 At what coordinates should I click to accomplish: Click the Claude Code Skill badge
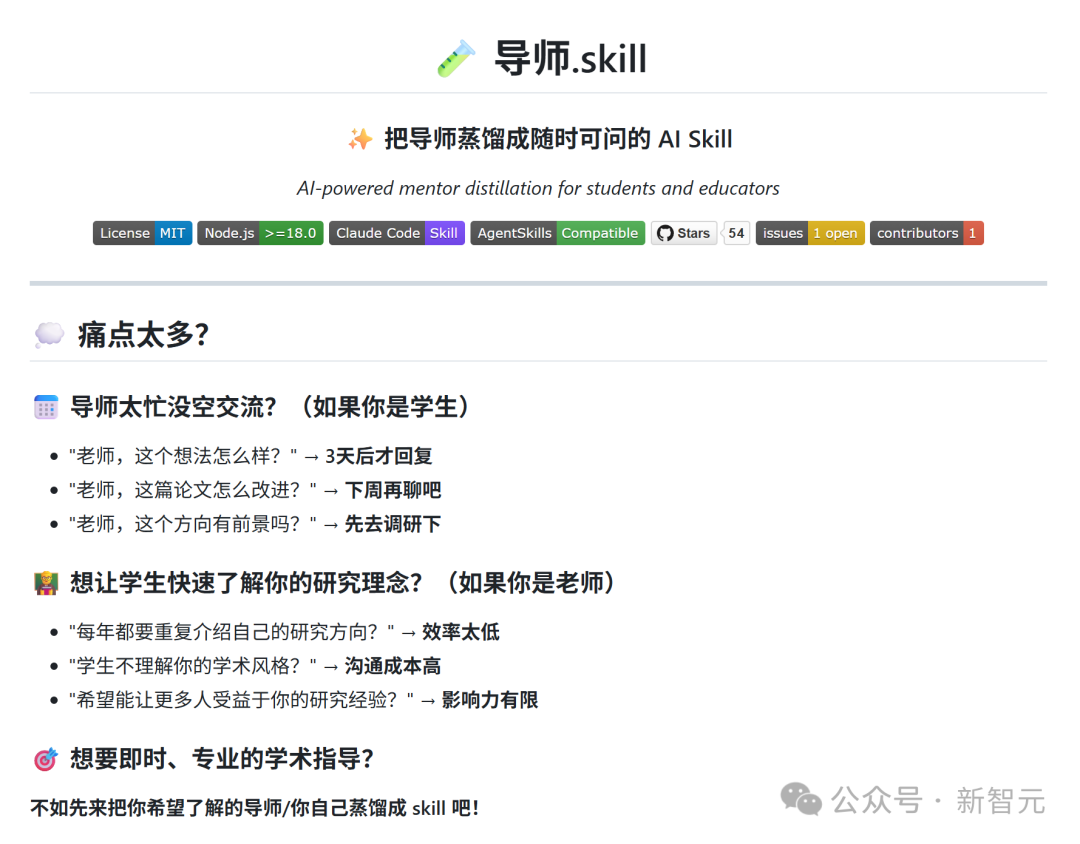[396, 233]
